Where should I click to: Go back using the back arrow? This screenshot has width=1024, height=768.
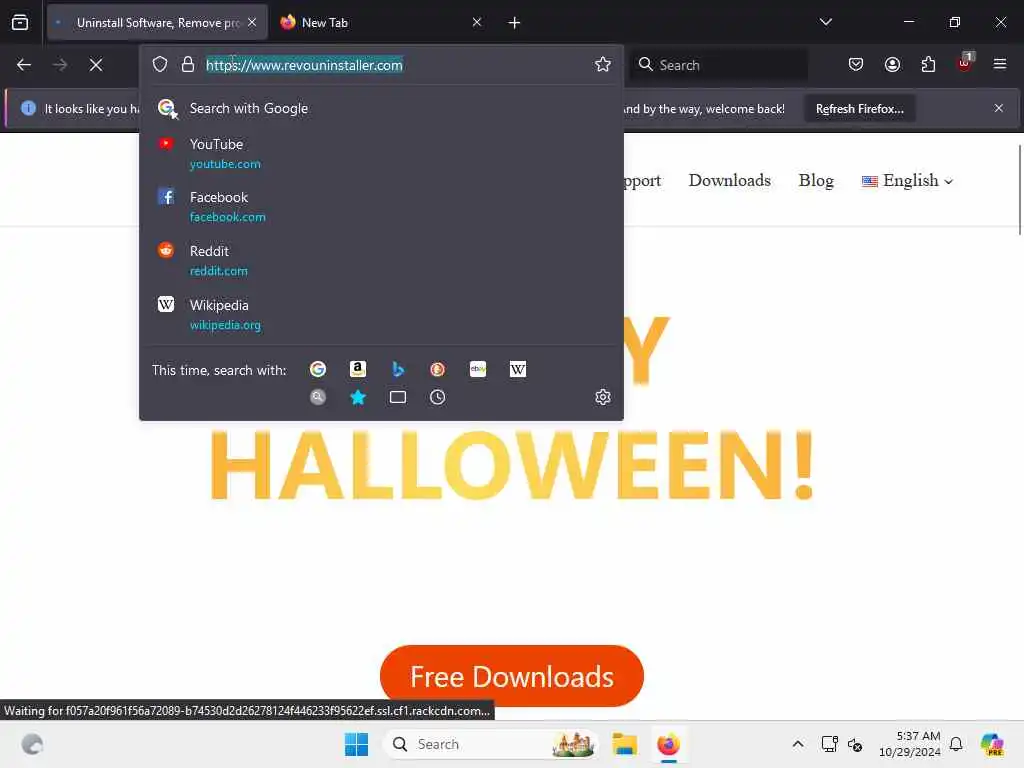pos(24,65)
